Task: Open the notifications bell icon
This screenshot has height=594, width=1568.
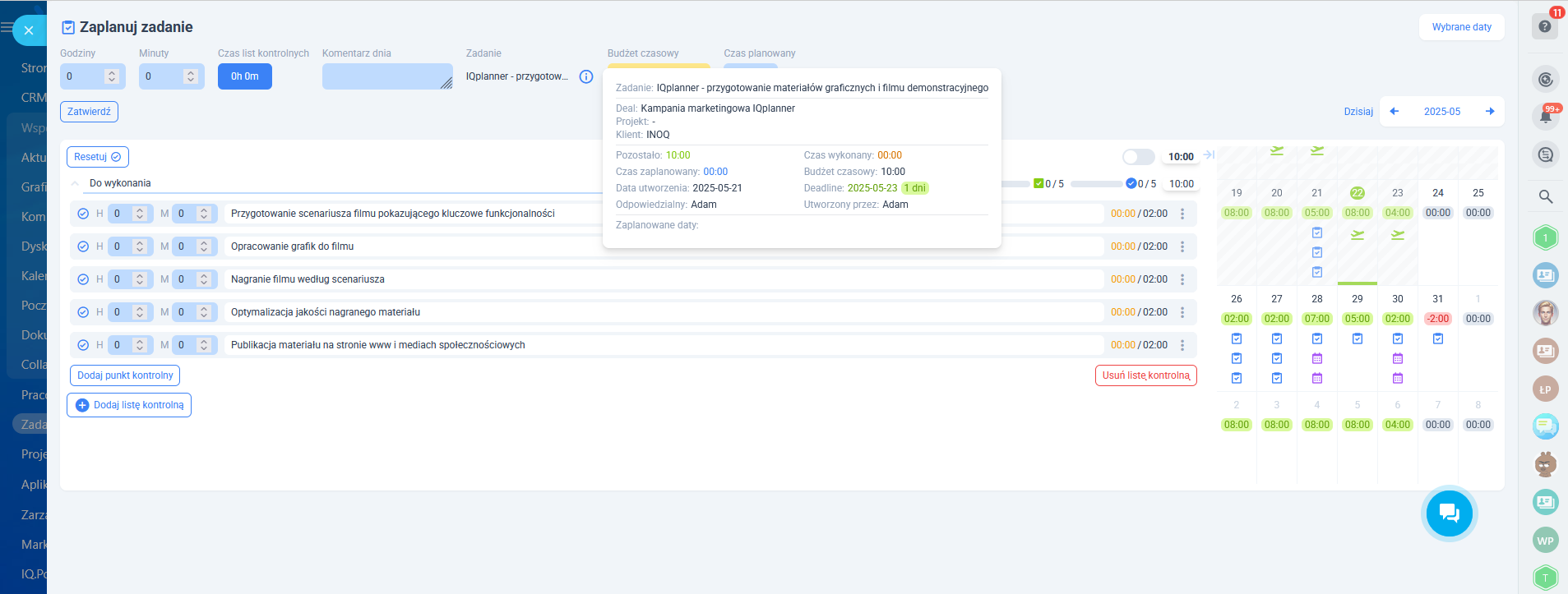Action: pyautogui.click(x=1545, y=116)
